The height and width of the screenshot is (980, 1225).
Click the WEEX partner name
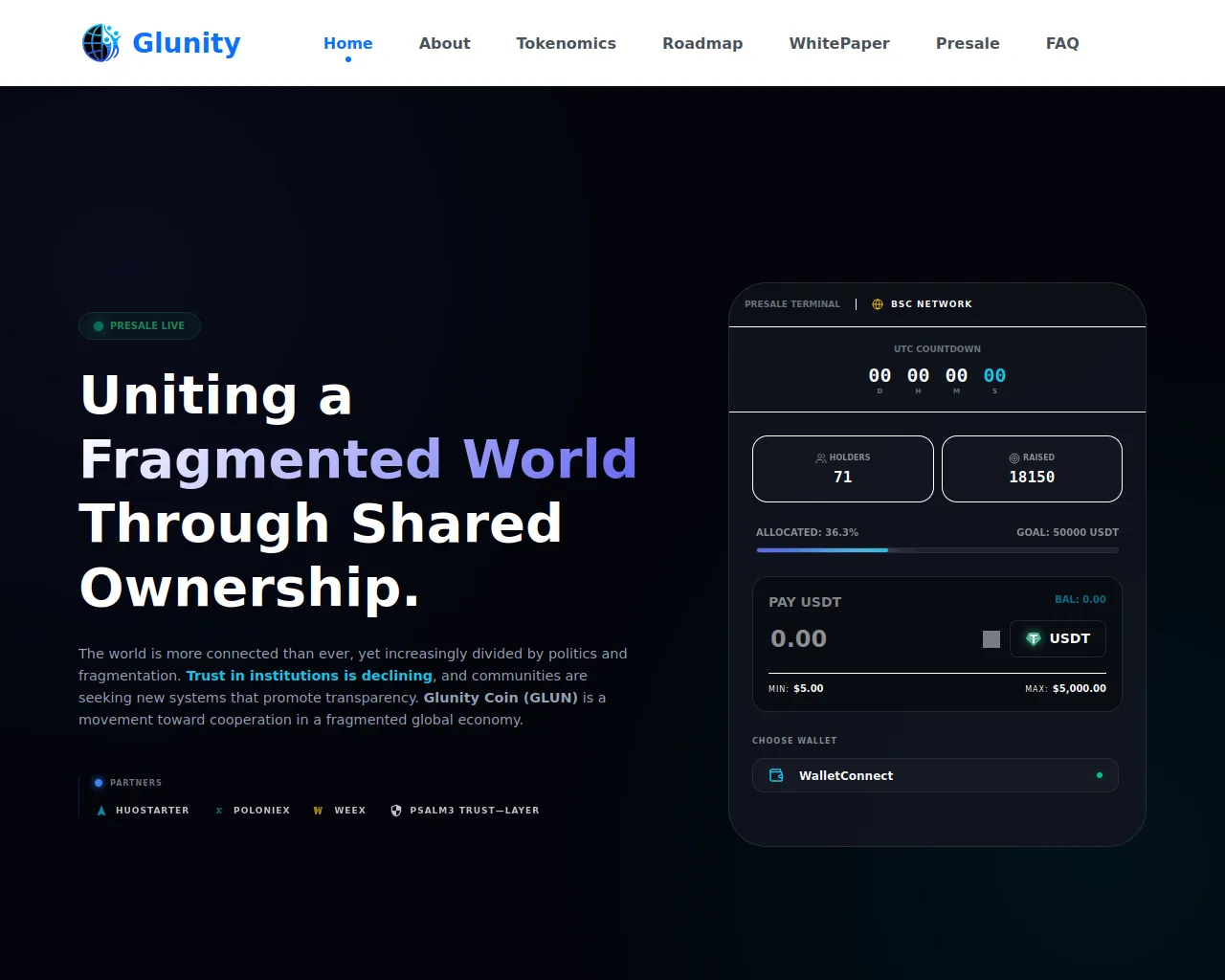[350, 811]
